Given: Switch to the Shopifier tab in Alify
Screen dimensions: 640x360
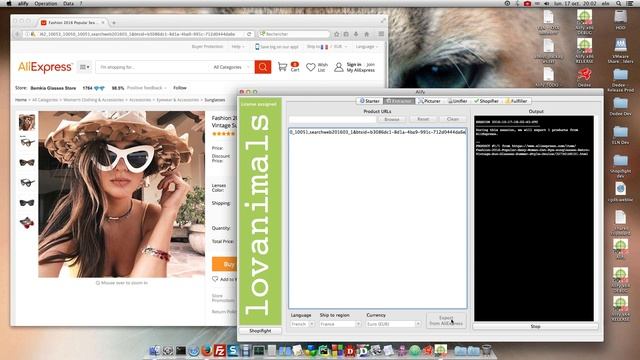Looking at the screenshot, I should (486, 101).
